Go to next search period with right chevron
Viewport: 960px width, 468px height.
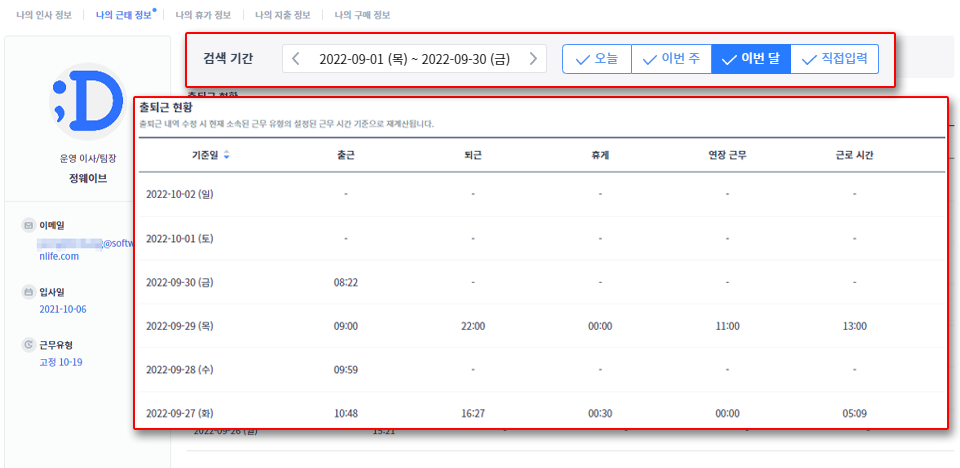[x=533, y=59]
